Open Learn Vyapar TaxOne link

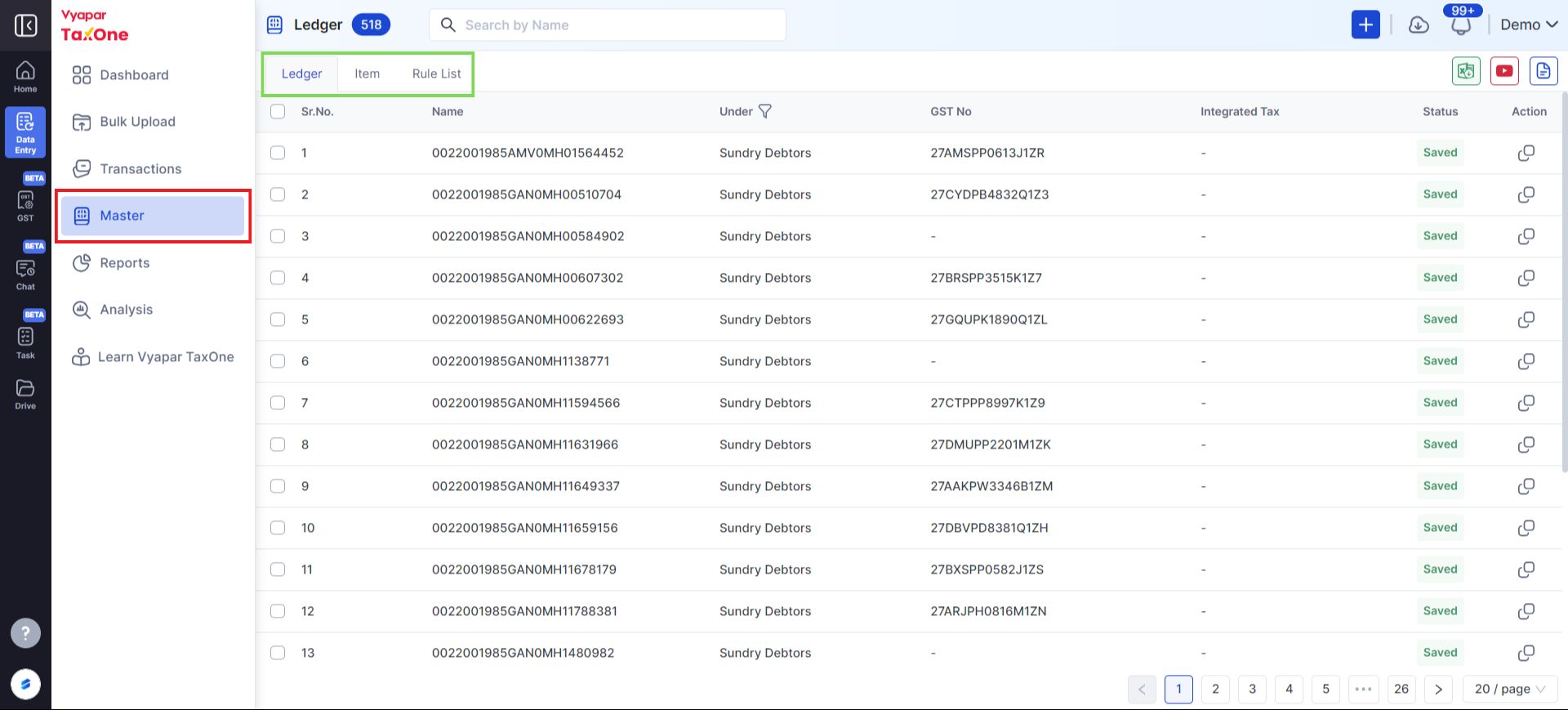coord(153,357)
